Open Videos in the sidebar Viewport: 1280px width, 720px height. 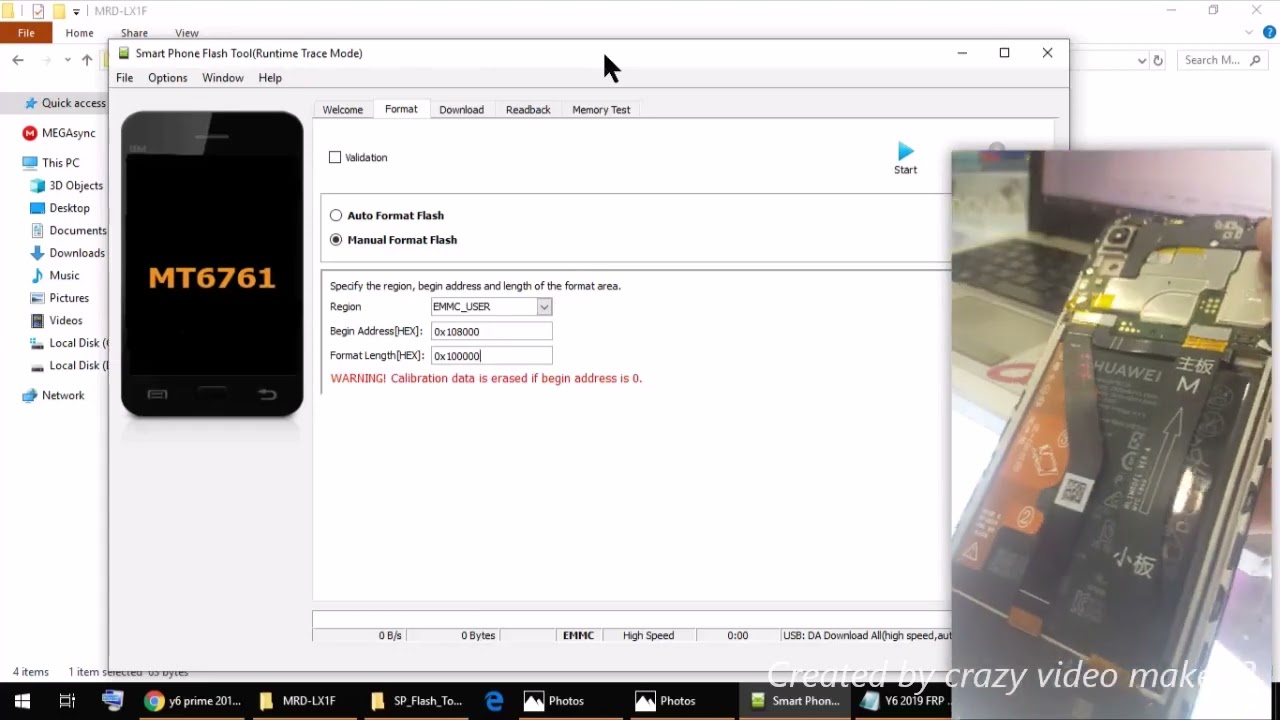57,321
